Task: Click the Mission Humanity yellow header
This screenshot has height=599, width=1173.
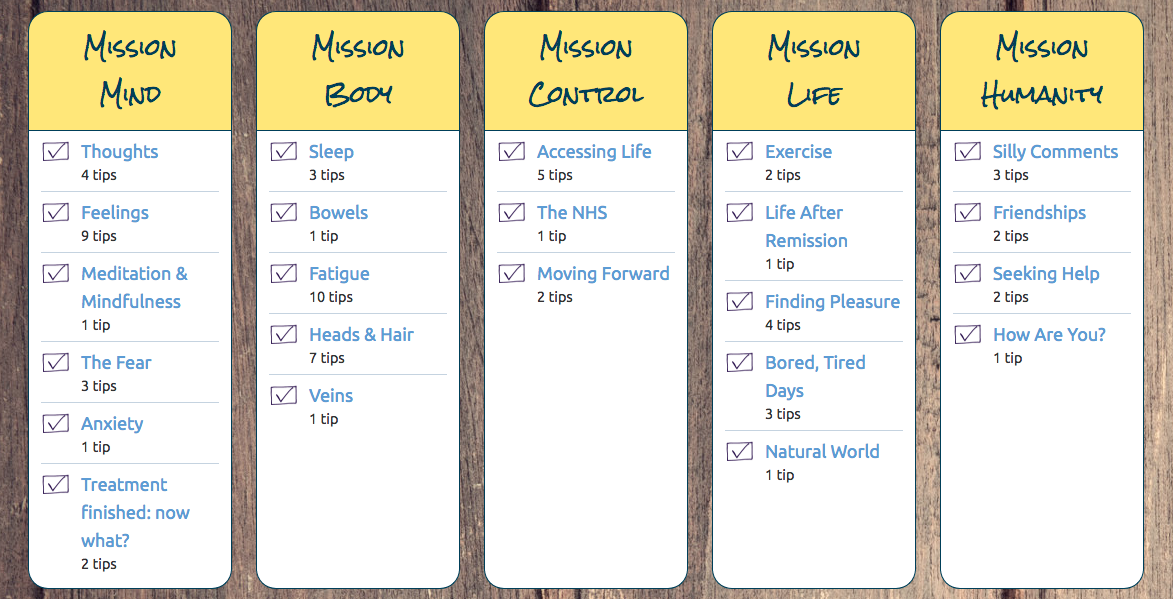Action: pos(1041,71)
